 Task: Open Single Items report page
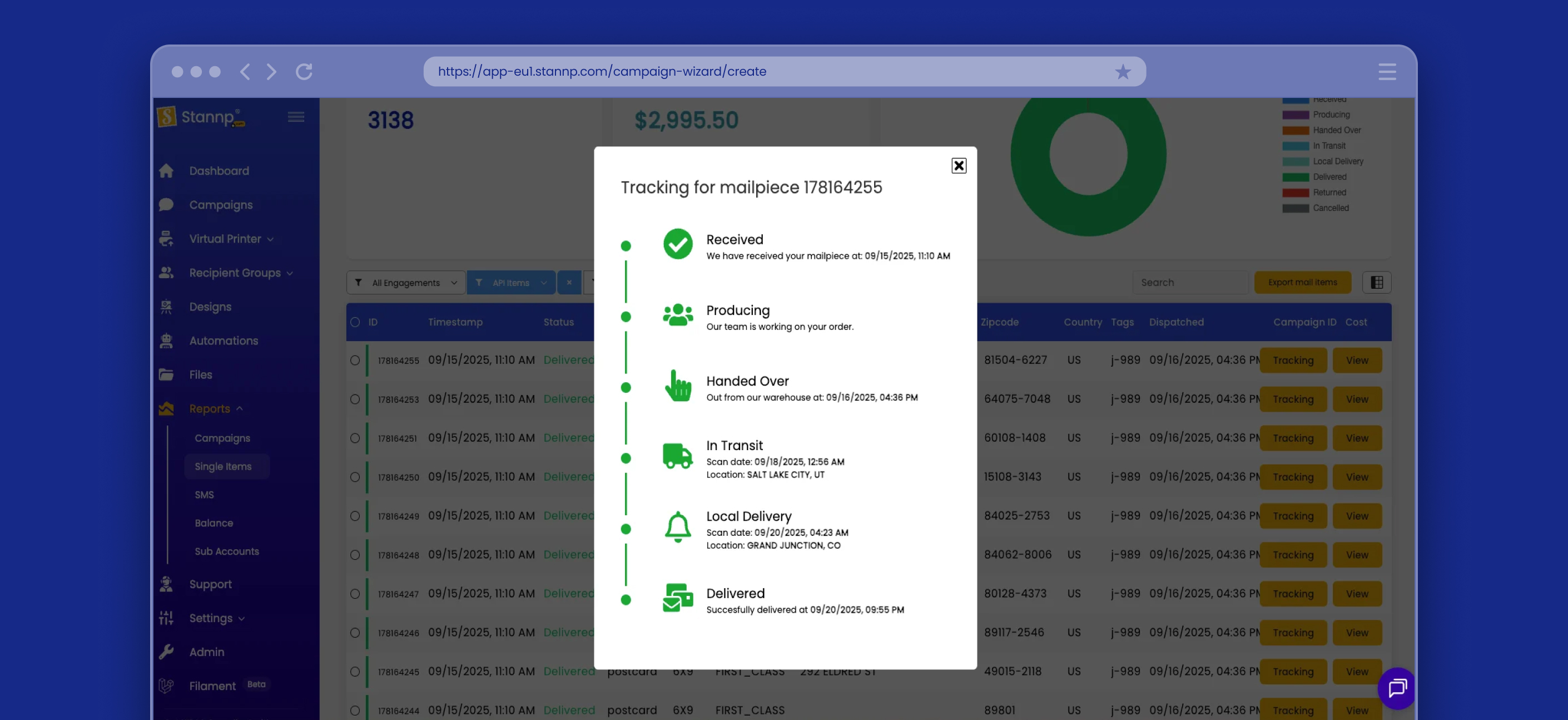(x=223, y=467)
